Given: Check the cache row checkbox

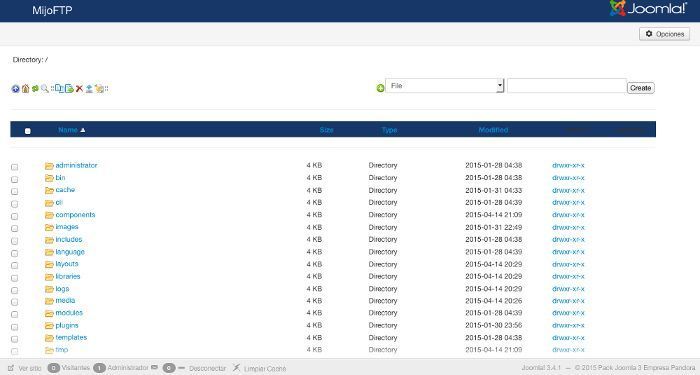Looking at the screenshot, I should point(14,192).
